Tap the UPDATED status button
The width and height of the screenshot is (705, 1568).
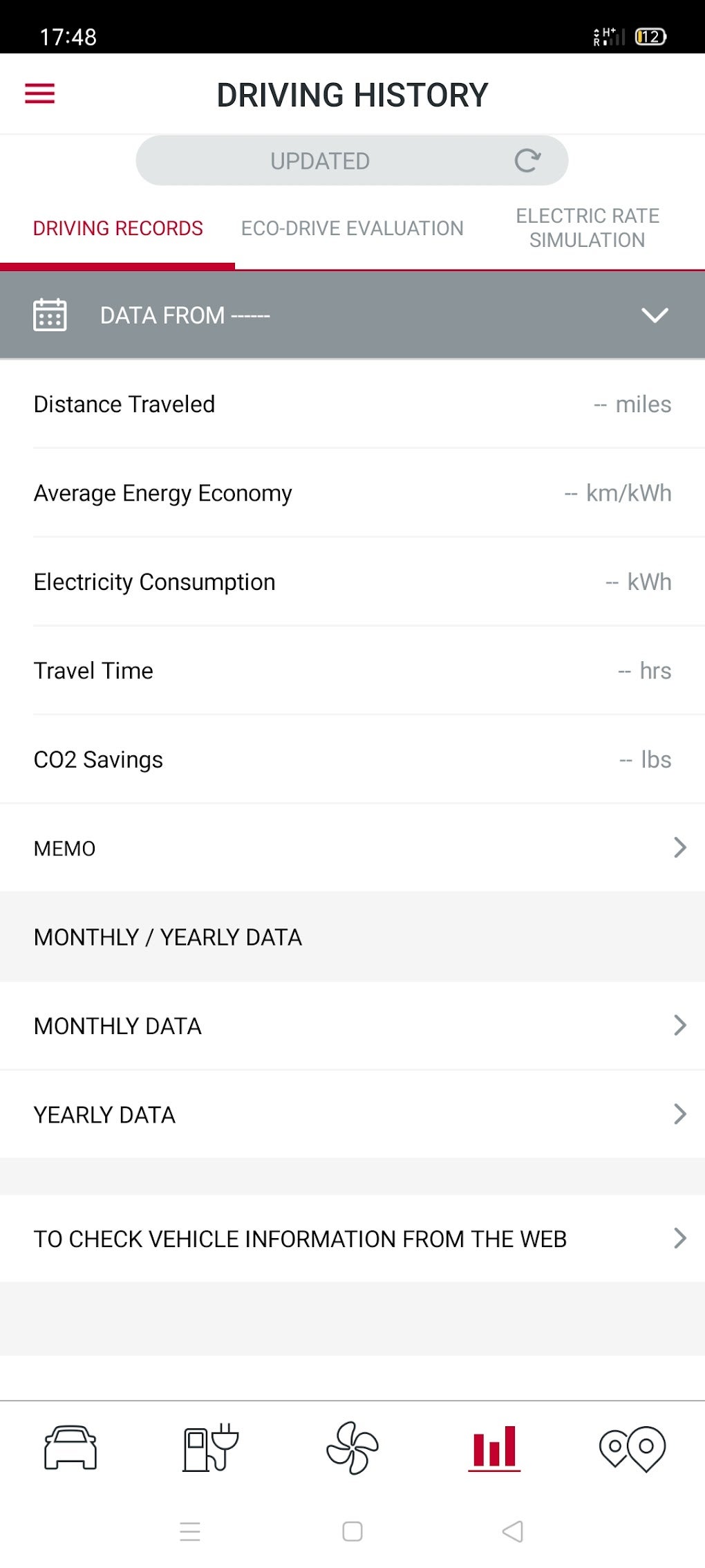click(x=320, y=160)
